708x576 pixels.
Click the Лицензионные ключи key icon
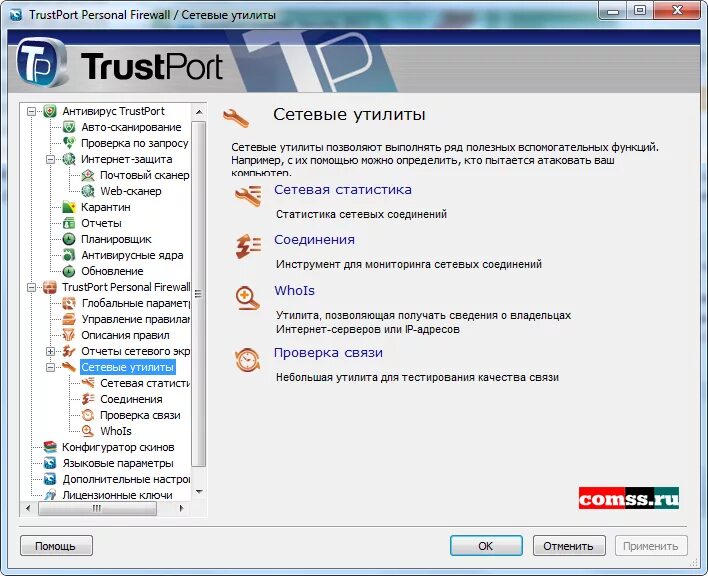(x=50, y=495)
